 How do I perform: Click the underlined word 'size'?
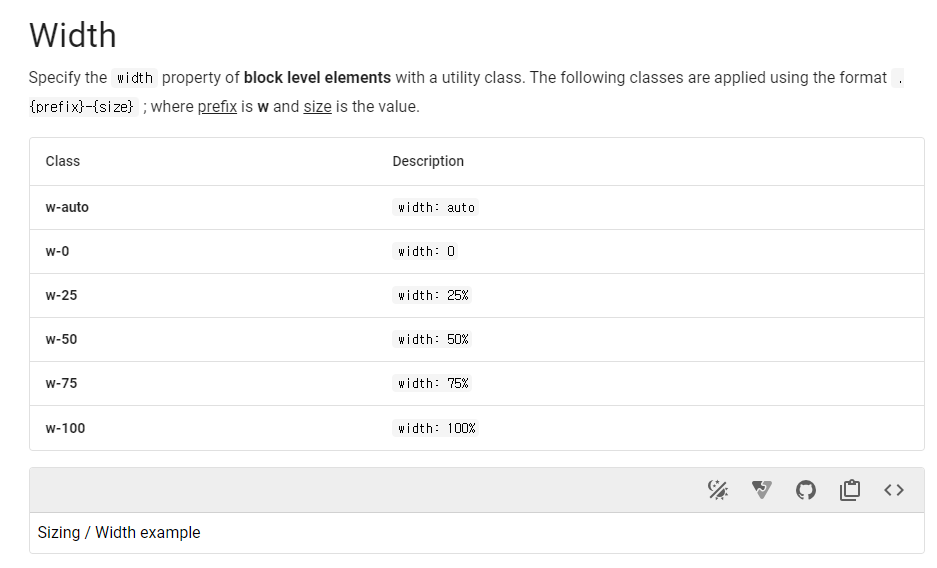point(317,106)
